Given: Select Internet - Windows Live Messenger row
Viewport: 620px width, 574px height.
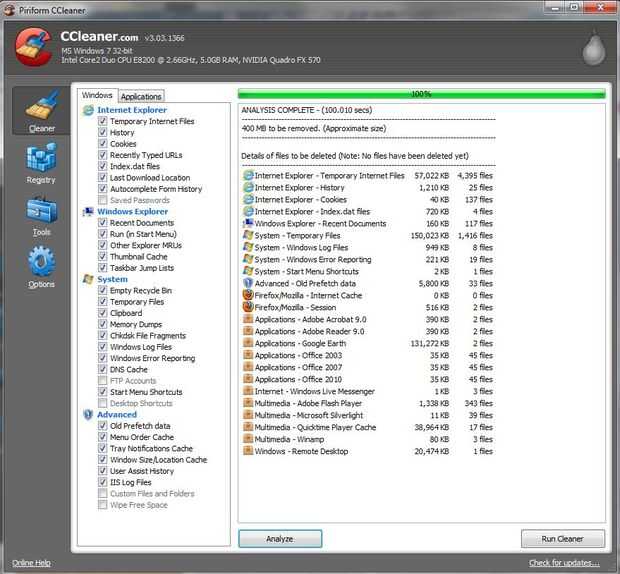Looking at the screenshot, I should pyautogui.click(x=368, y=391).
